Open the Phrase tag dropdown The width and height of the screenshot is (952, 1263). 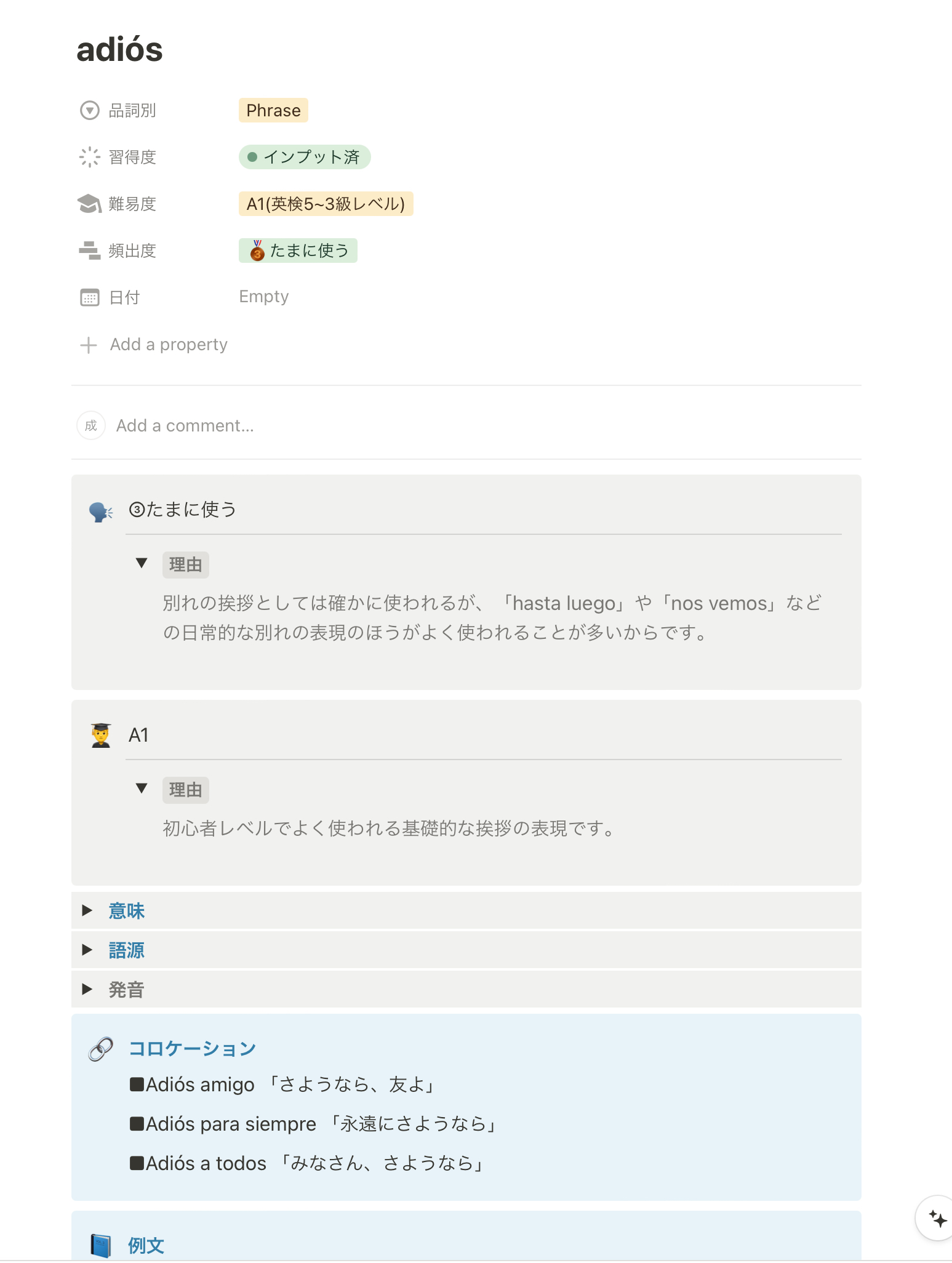pos(273,111)
